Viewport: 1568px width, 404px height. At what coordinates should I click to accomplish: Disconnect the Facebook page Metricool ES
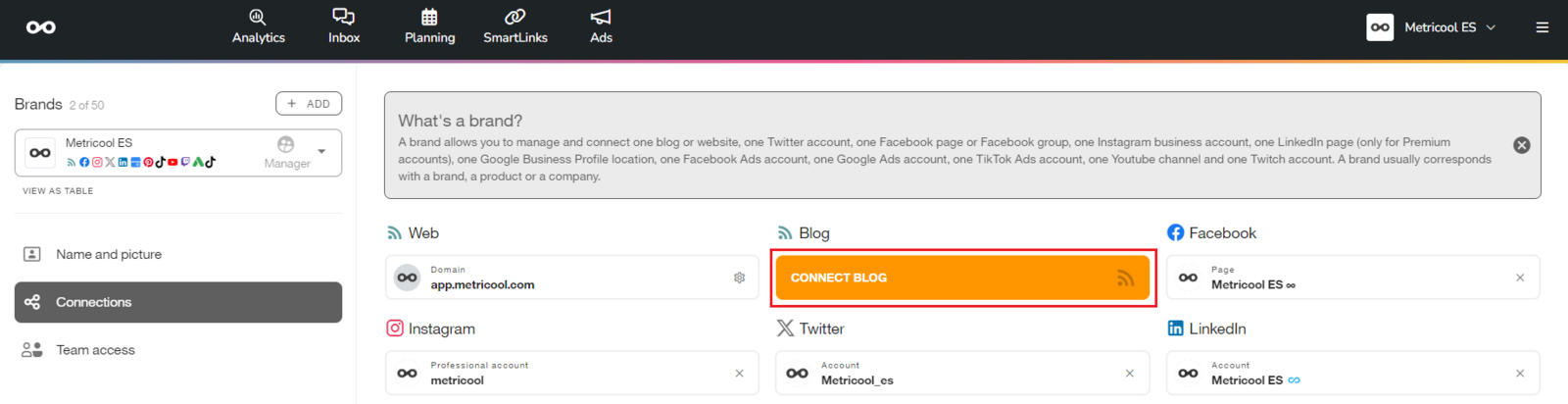pos(1519,278)
